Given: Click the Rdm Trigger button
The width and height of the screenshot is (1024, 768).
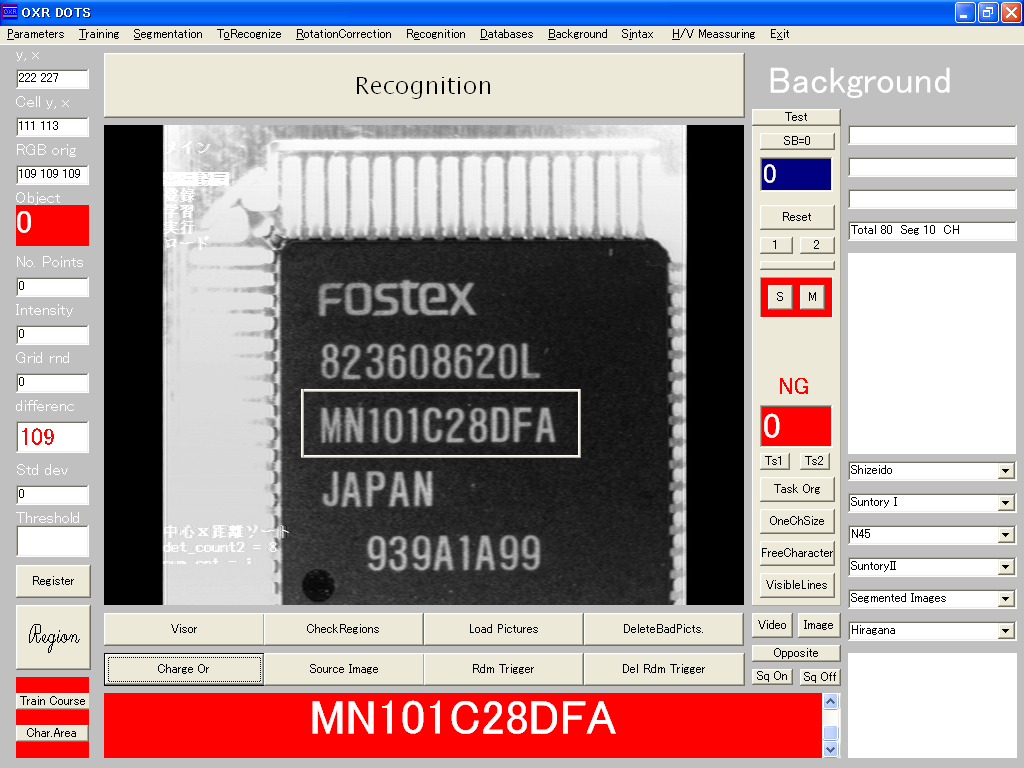Looking at the screenshot, I should coord(504,669).
